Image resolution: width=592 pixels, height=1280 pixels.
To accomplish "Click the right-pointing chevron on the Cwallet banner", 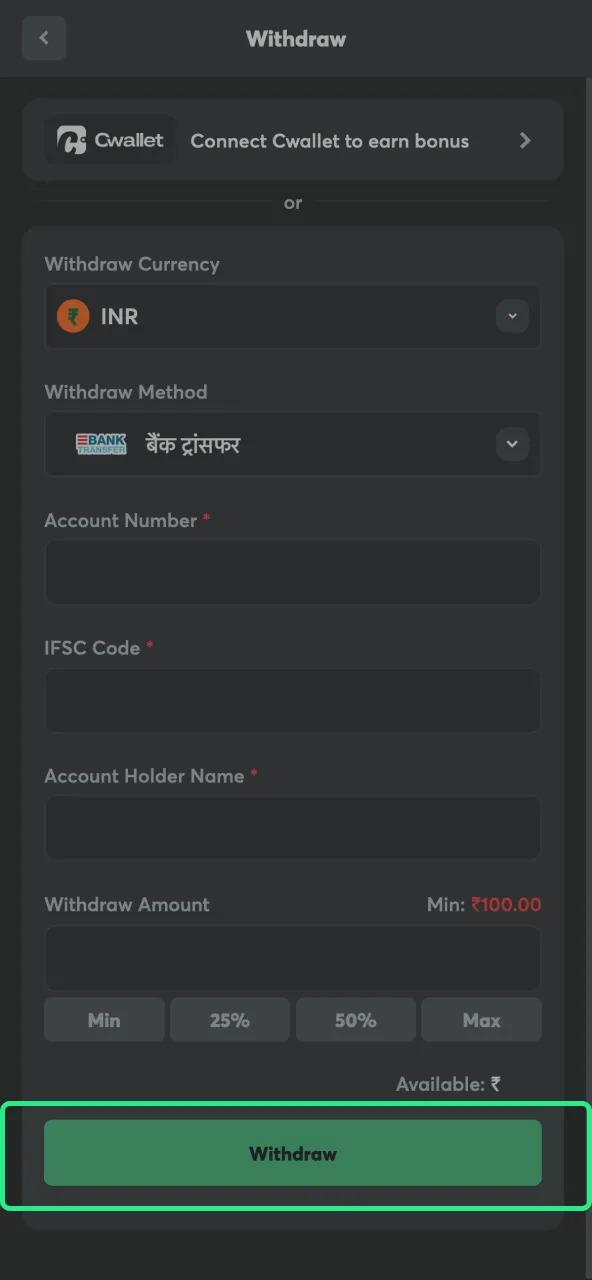I will pos(525,140).
